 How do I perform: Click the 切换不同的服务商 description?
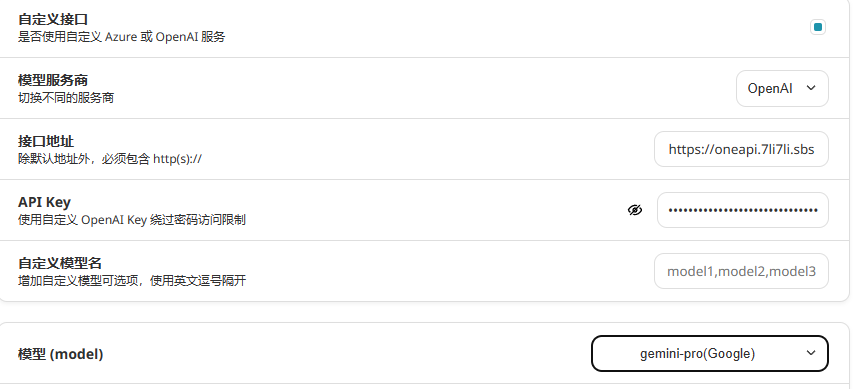click(x=66, y=98)
